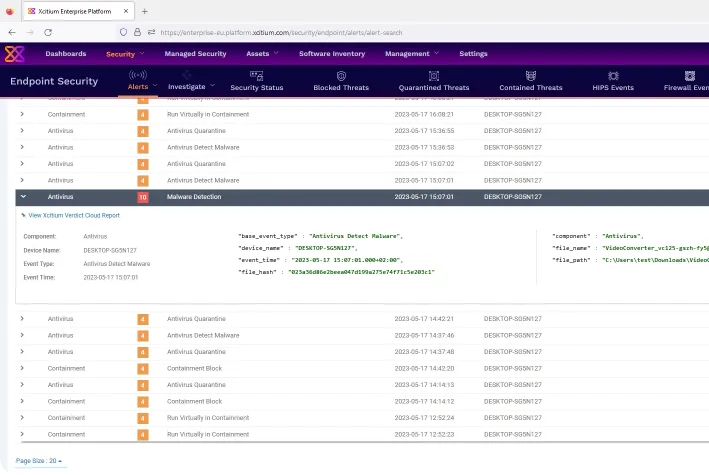Select the file_hash value string
Viewport: 709px width, 475px height.
361,272
